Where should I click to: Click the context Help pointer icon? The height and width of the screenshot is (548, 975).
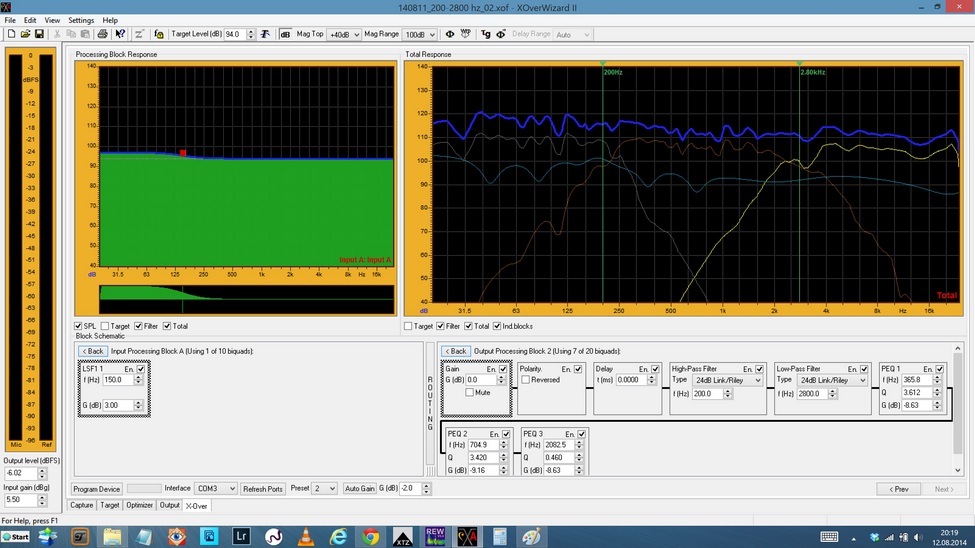pyautogui.click(x=120, y=34)
